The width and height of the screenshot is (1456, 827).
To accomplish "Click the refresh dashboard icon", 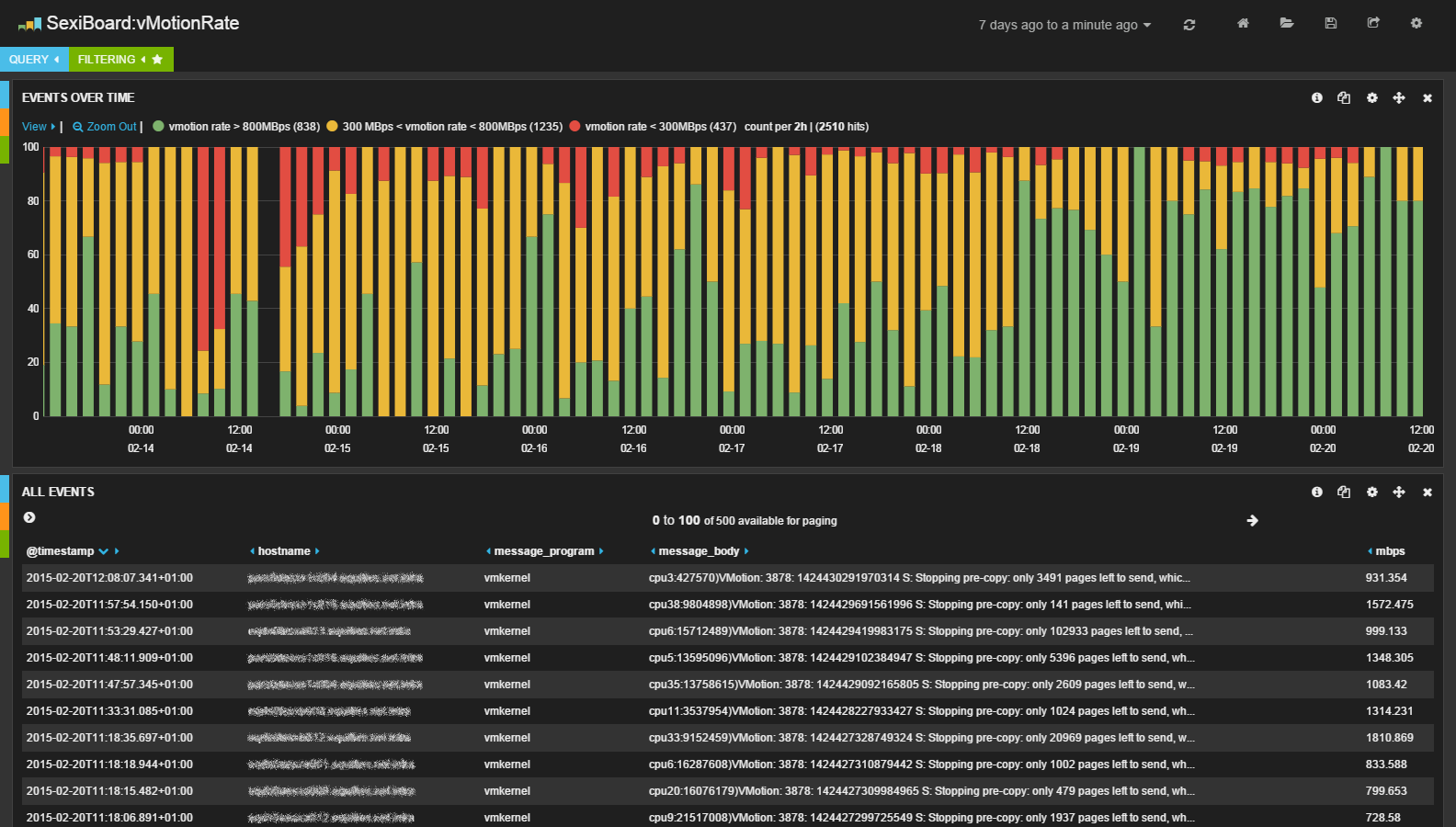I will 1189,25.
